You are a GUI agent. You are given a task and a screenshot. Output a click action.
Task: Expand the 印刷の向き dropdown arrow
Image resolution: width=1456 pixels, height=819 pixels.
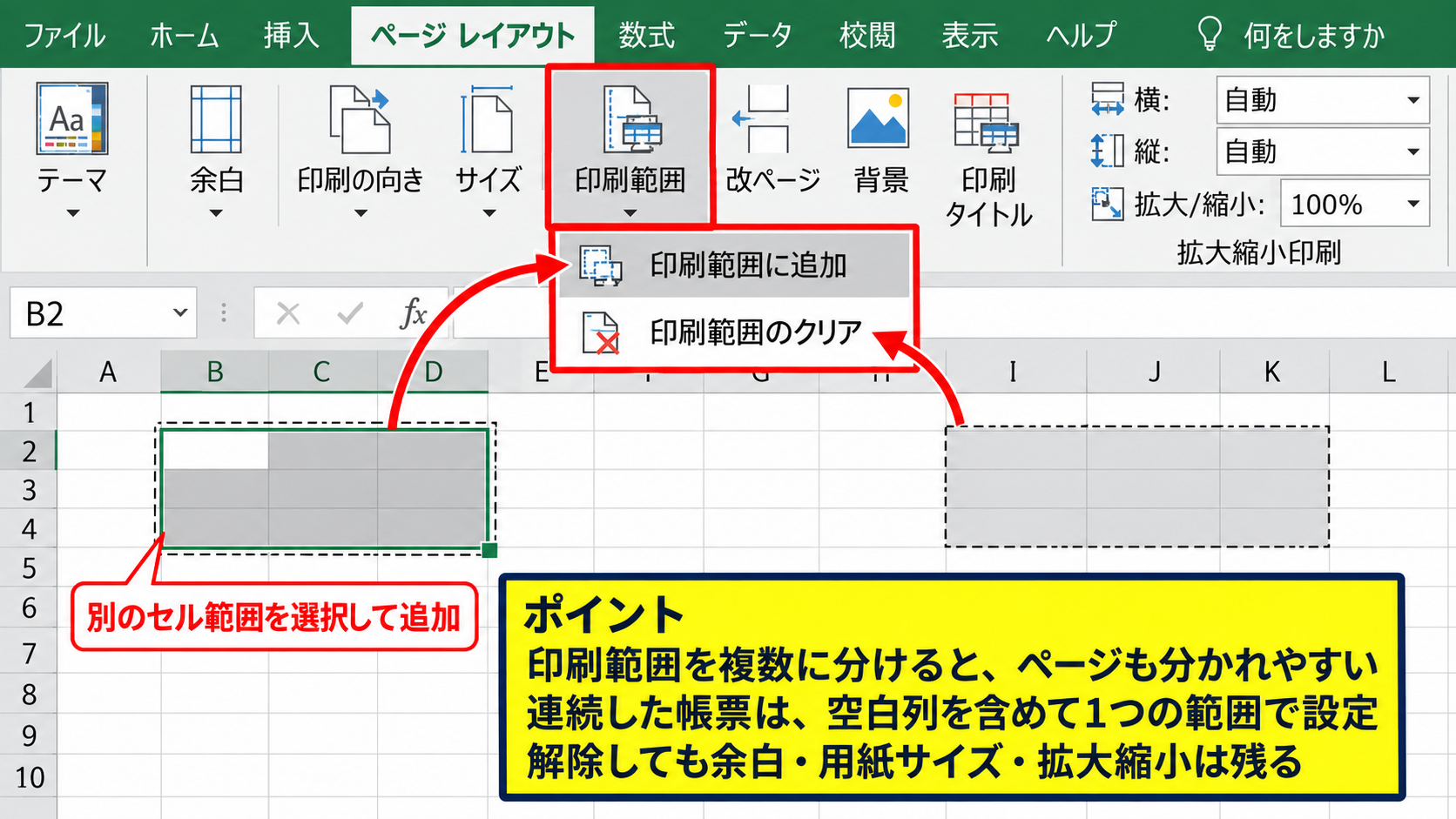[361, 213]
